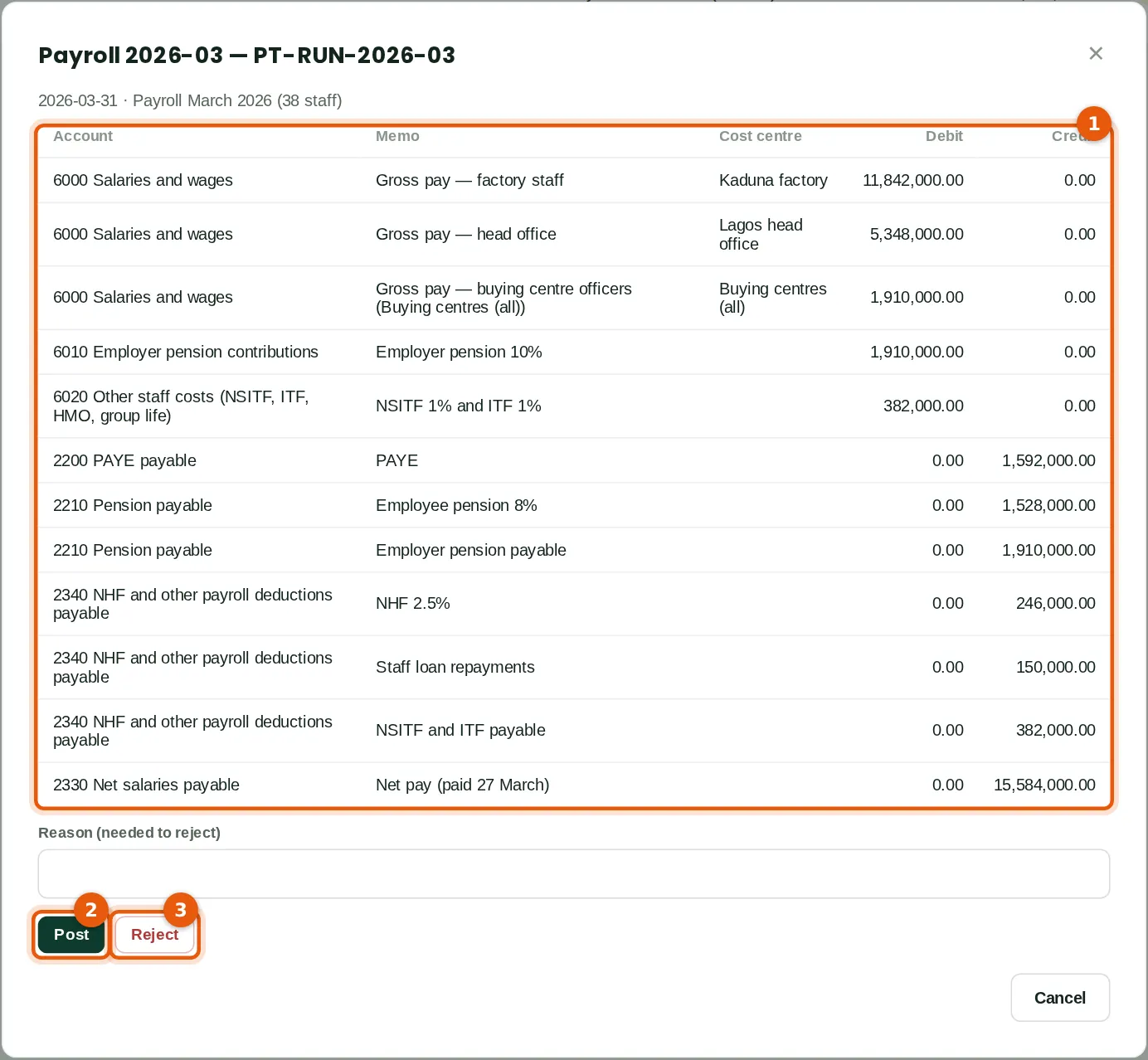Select the 2200 PAYE payable row

[x=574, y=460]
